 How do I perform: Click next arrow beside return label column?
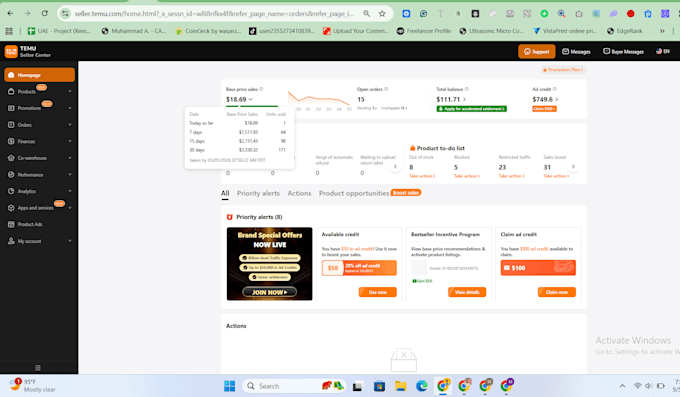pyautogui.click(x=395, y=167)
